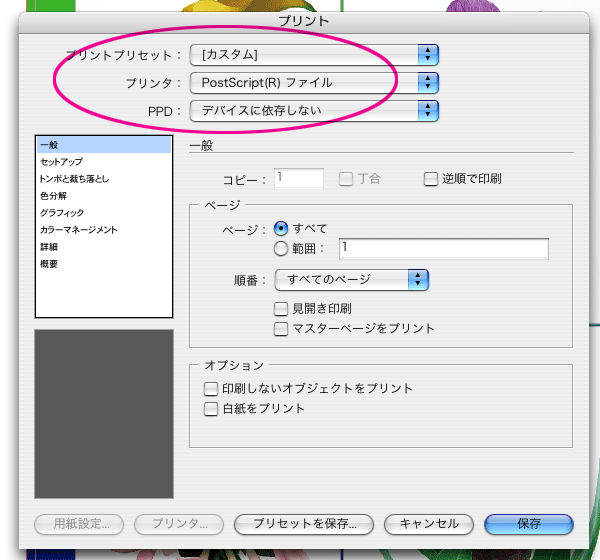Viewport: 600px width, 560px height.
Task: Click the プリセットを保存... button
Action: coord(304,524)
